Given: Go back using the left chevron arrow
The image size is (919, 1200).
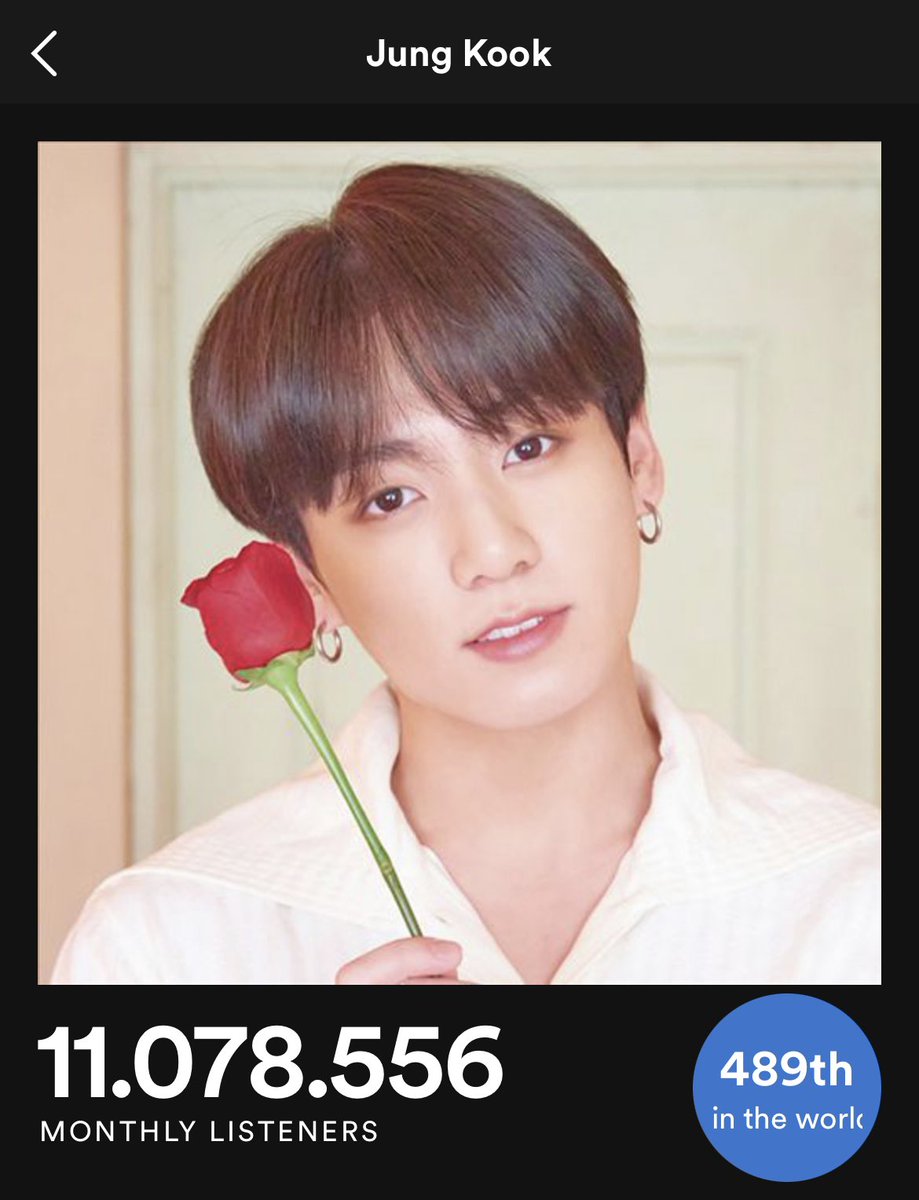Looking at the screenshot, I should (x=45, y=53).
